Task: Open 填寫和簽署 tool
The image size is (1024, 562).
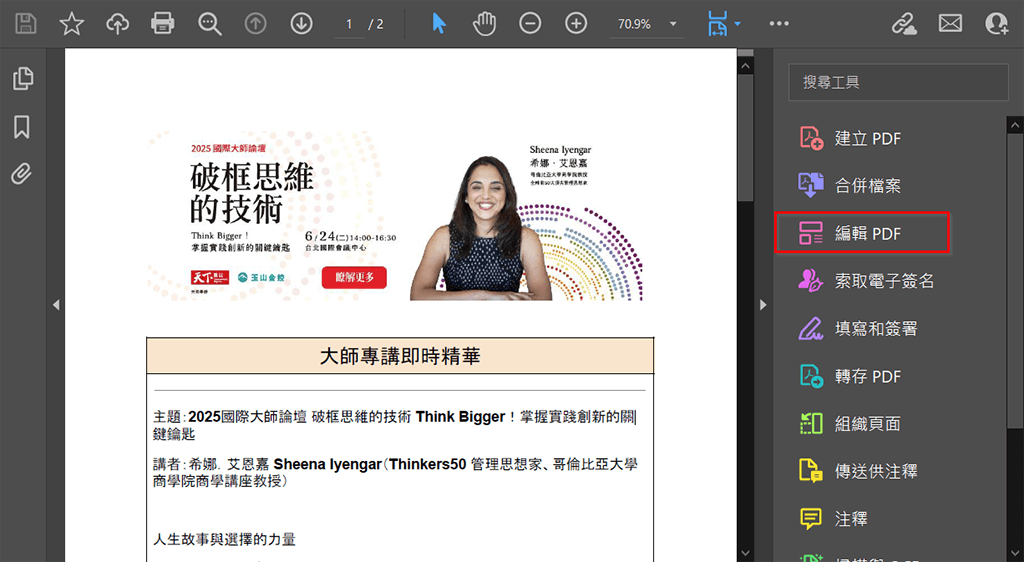Action: point(875,328)
